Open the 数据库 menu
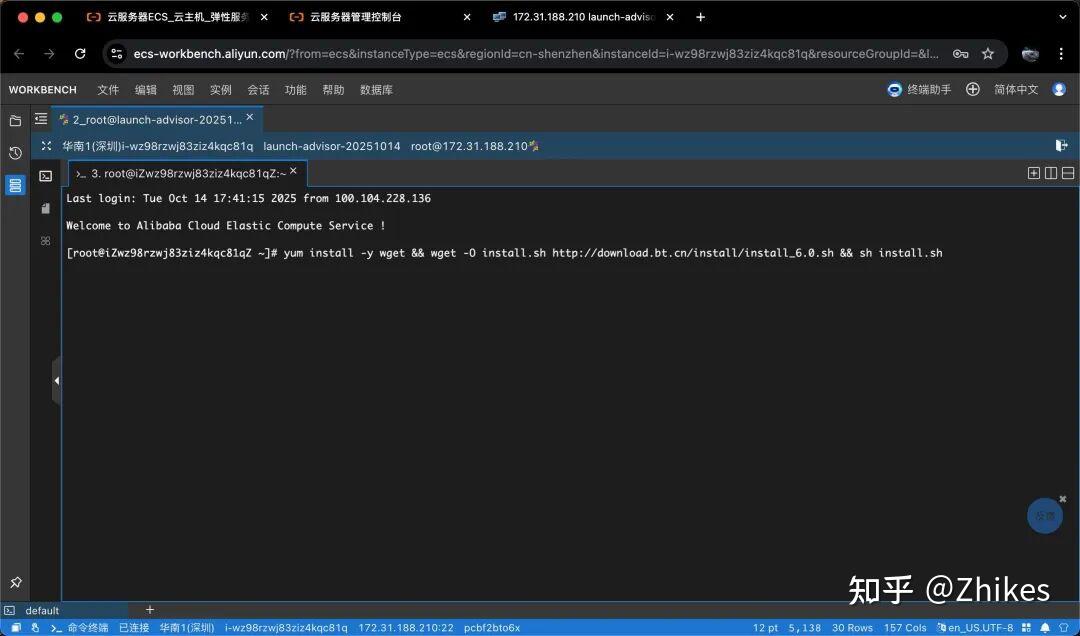 pos(376,90)
